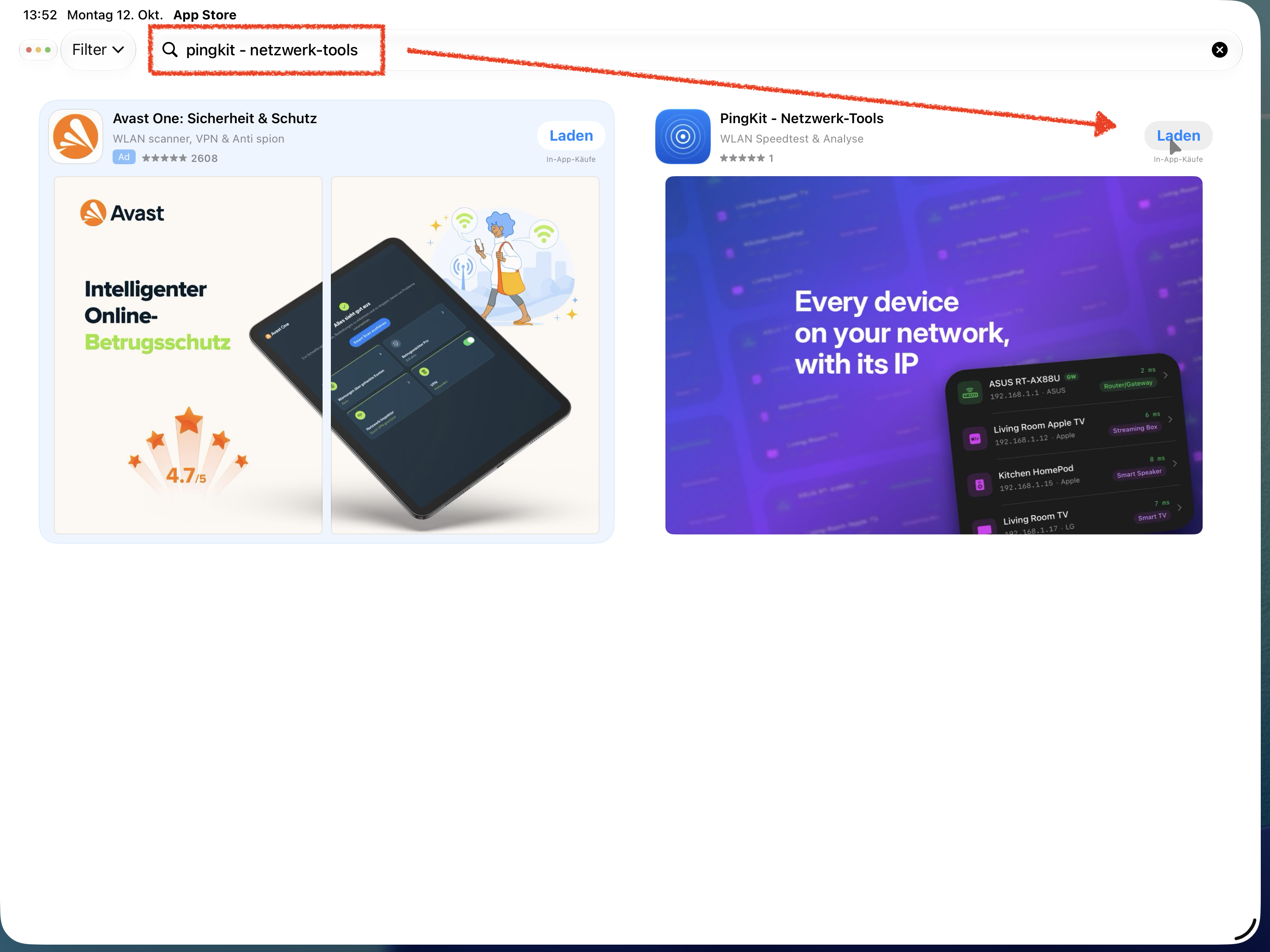View Avast tablet illustration screenshot
The image size is (1270, 952).
point(465,355)
